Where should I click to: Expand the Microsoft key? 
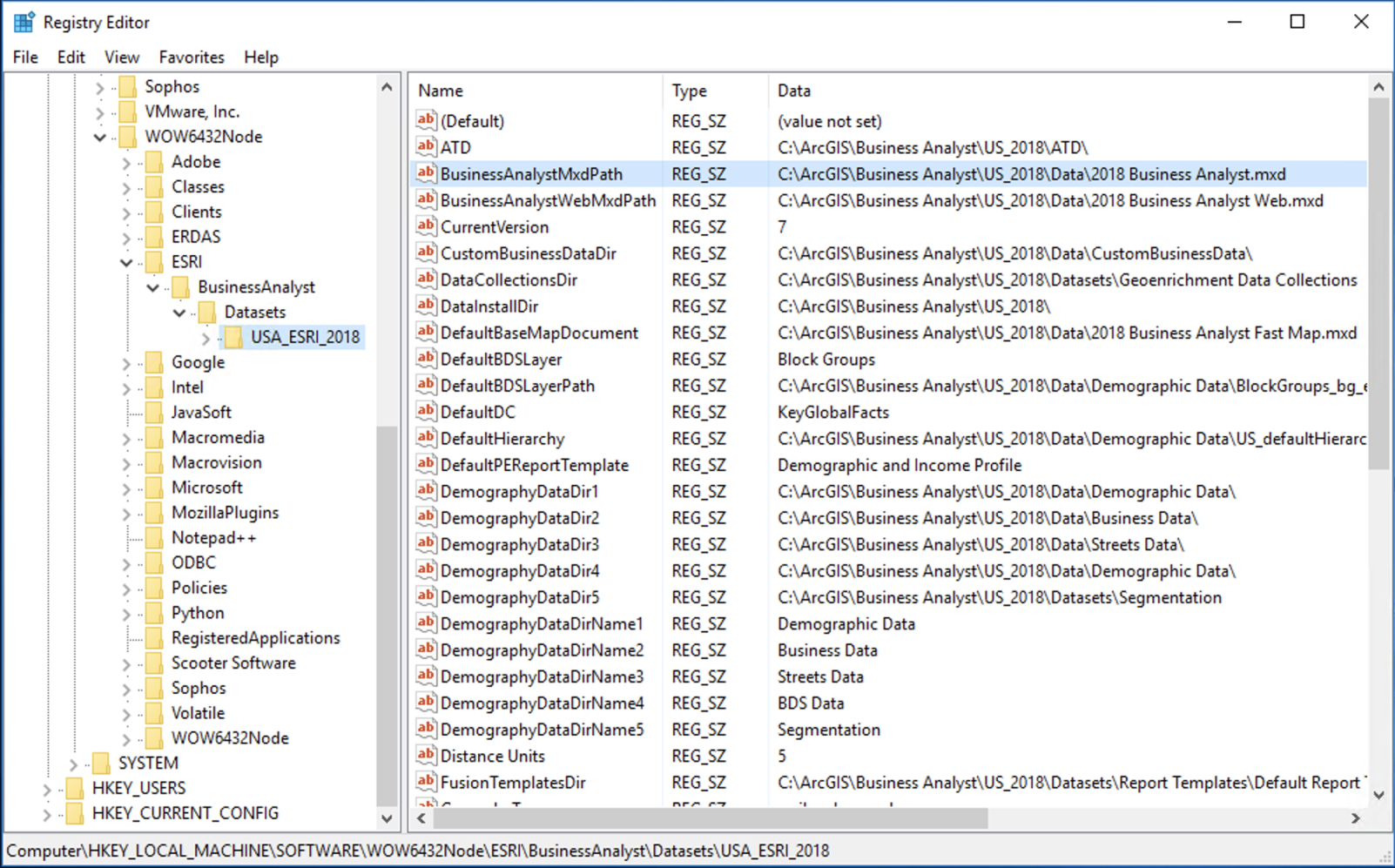(126, 488)
